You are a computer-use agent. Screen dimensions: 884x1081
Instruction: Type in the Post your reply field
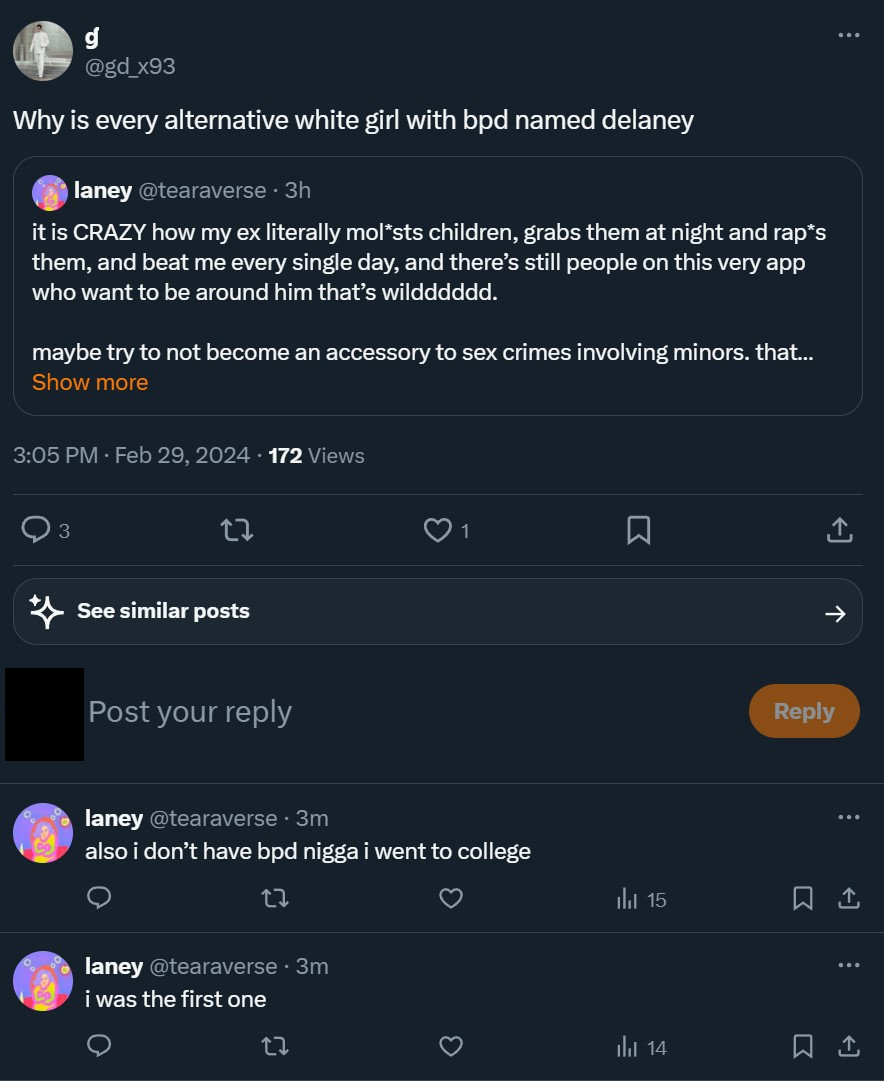point(400,711)
